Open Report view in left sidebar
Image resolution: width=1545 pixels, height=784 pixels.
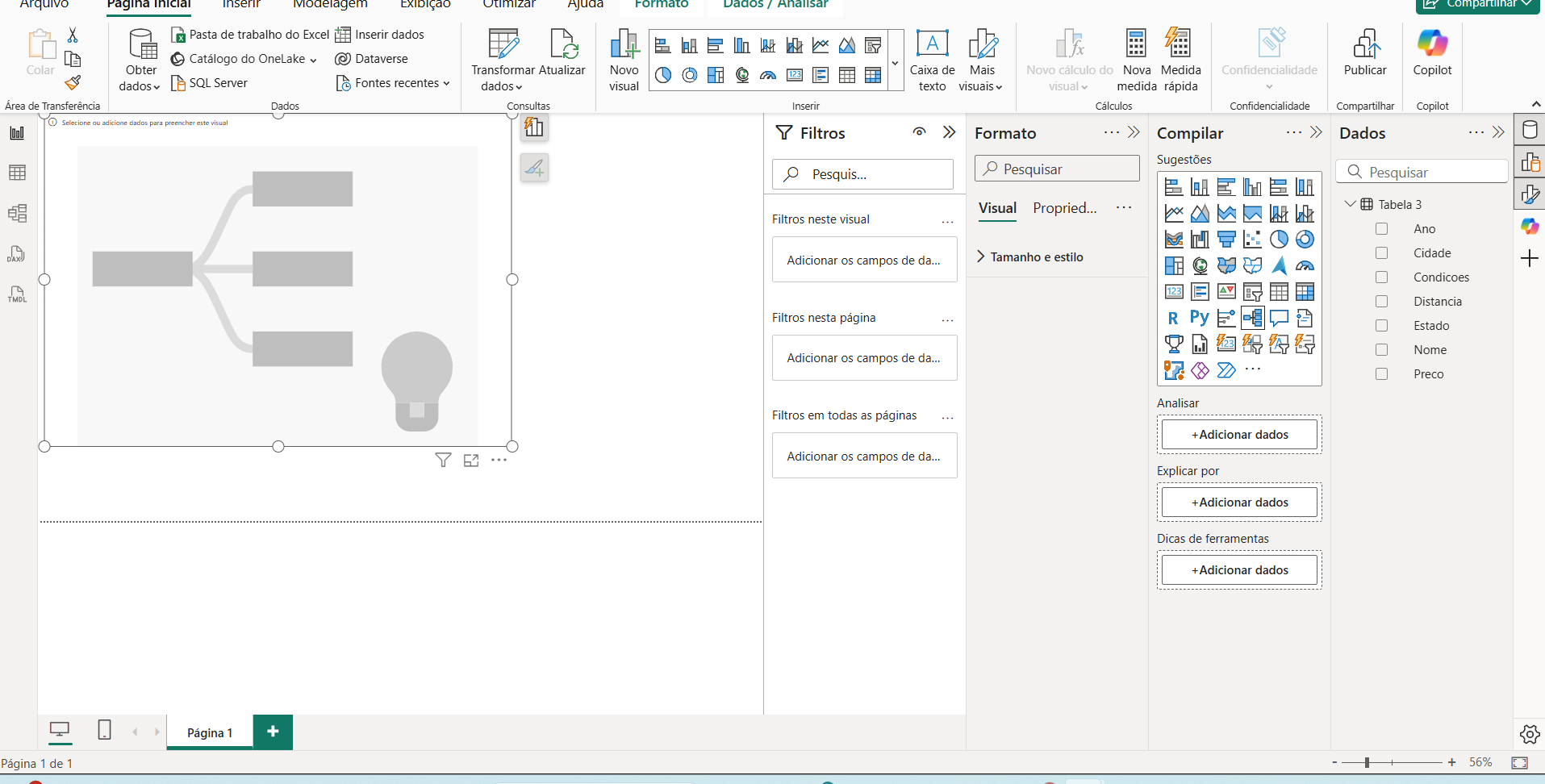pyautogui.click(x=17, y=133)
